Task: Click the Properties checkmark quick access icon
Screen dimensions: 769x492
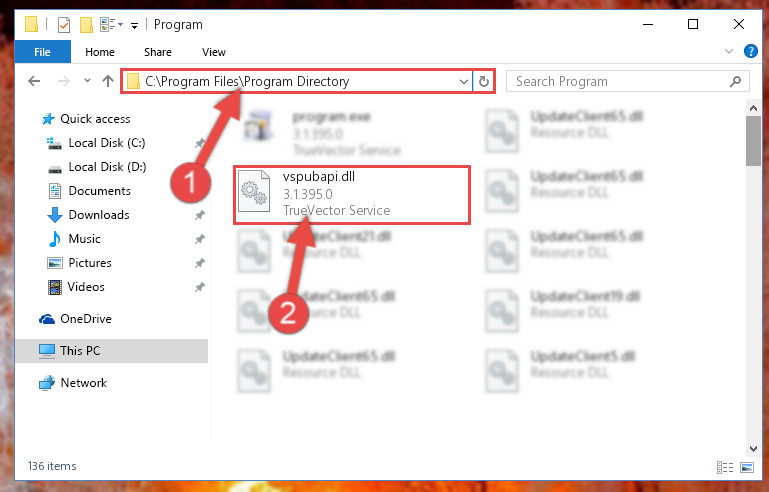Action: click(64, 25)
